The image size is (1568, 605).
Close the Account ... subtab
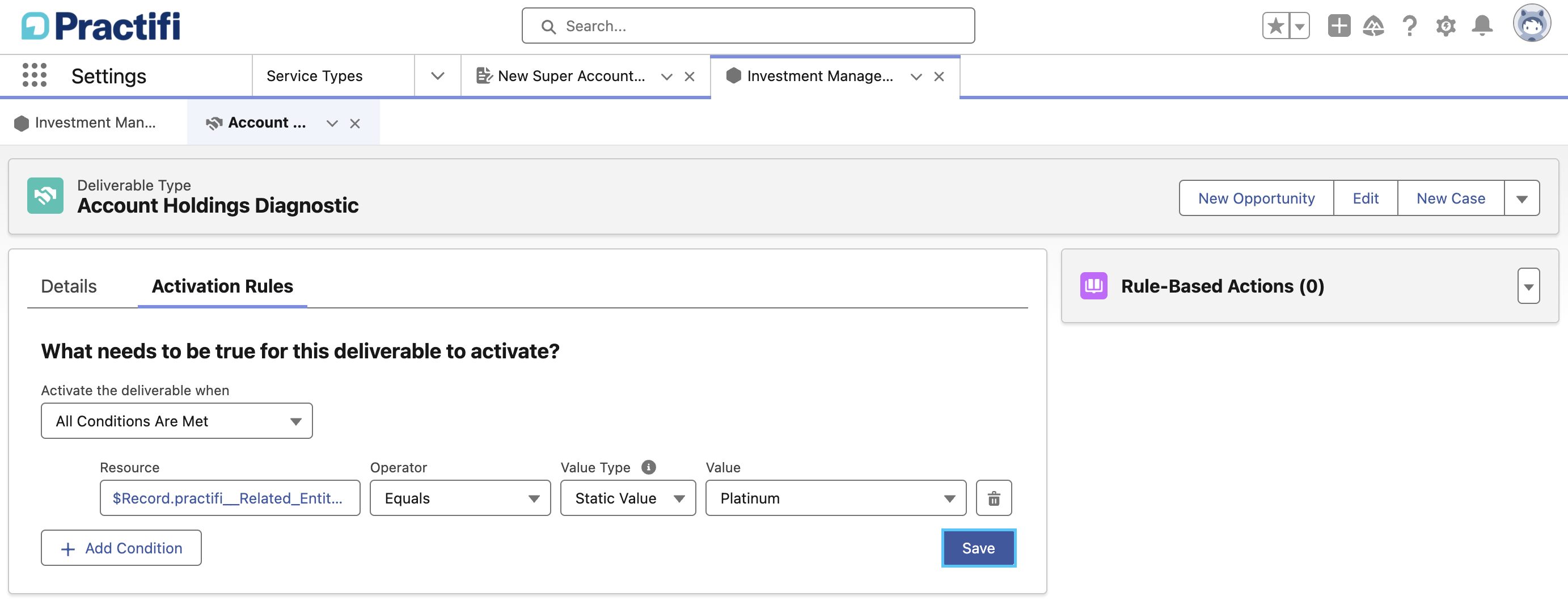(355, 124)
